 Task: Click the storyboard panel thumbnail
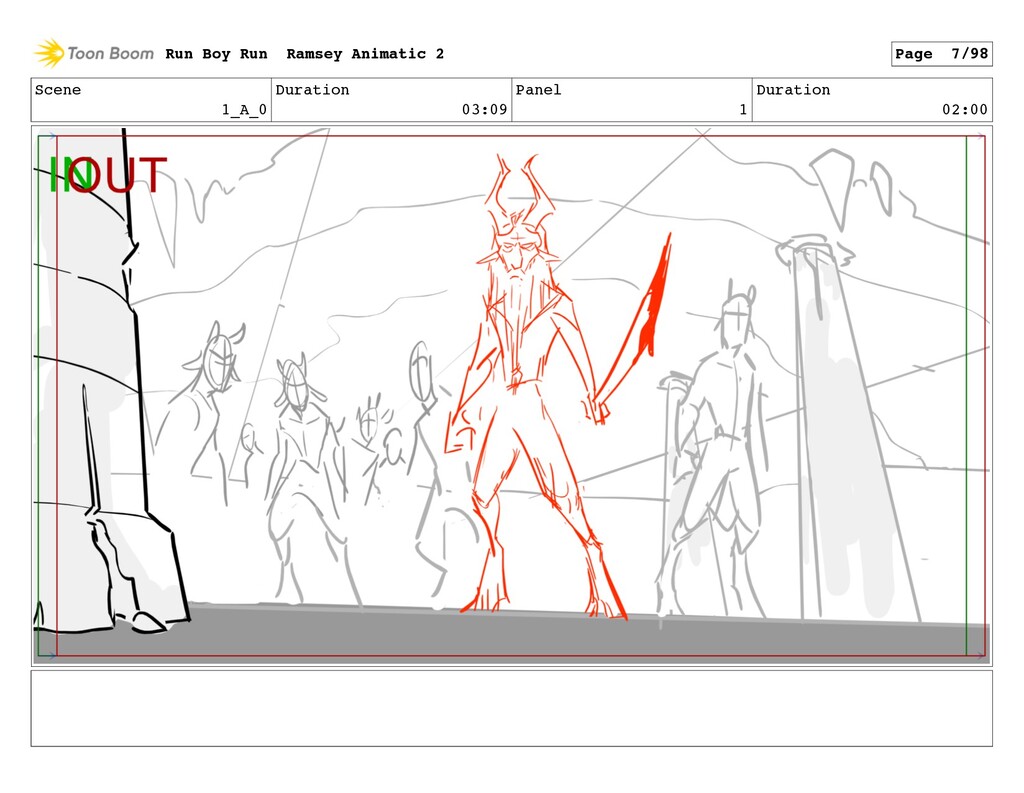pyautogui.click(x=511, y=396)
